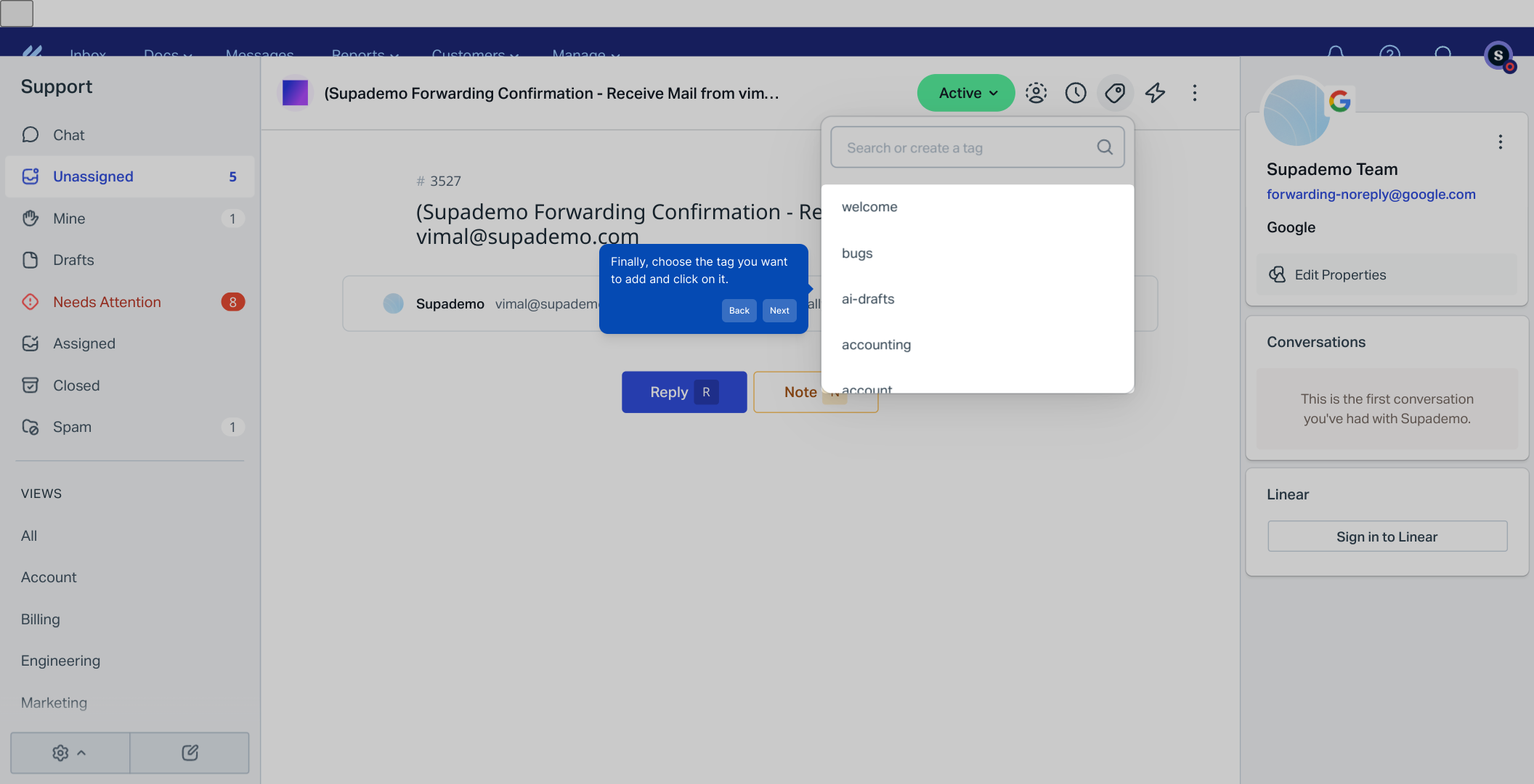Click the Closed label in the sidebar
1534x784 pixels.
(76, 385)
